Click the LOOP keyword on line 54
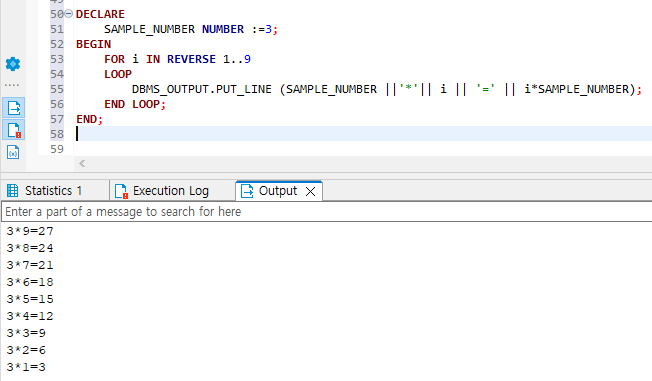Image resolution: width=652 pixels, height=381 pixels. click(118, 74)
